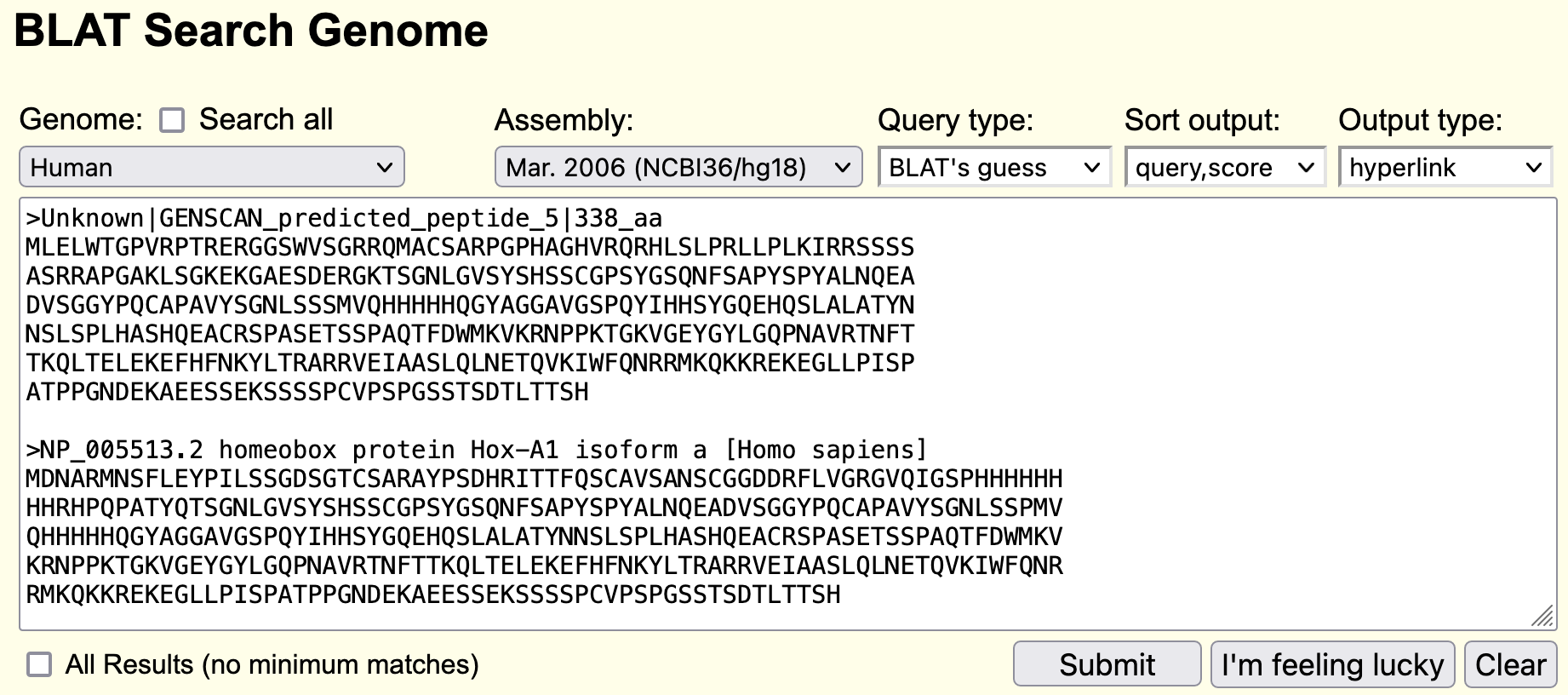The width and height of the screenshot is (1568, 695).
Task: Click the blank line between the two sequences
Action: pyautogui.click(x=787, y=421)
